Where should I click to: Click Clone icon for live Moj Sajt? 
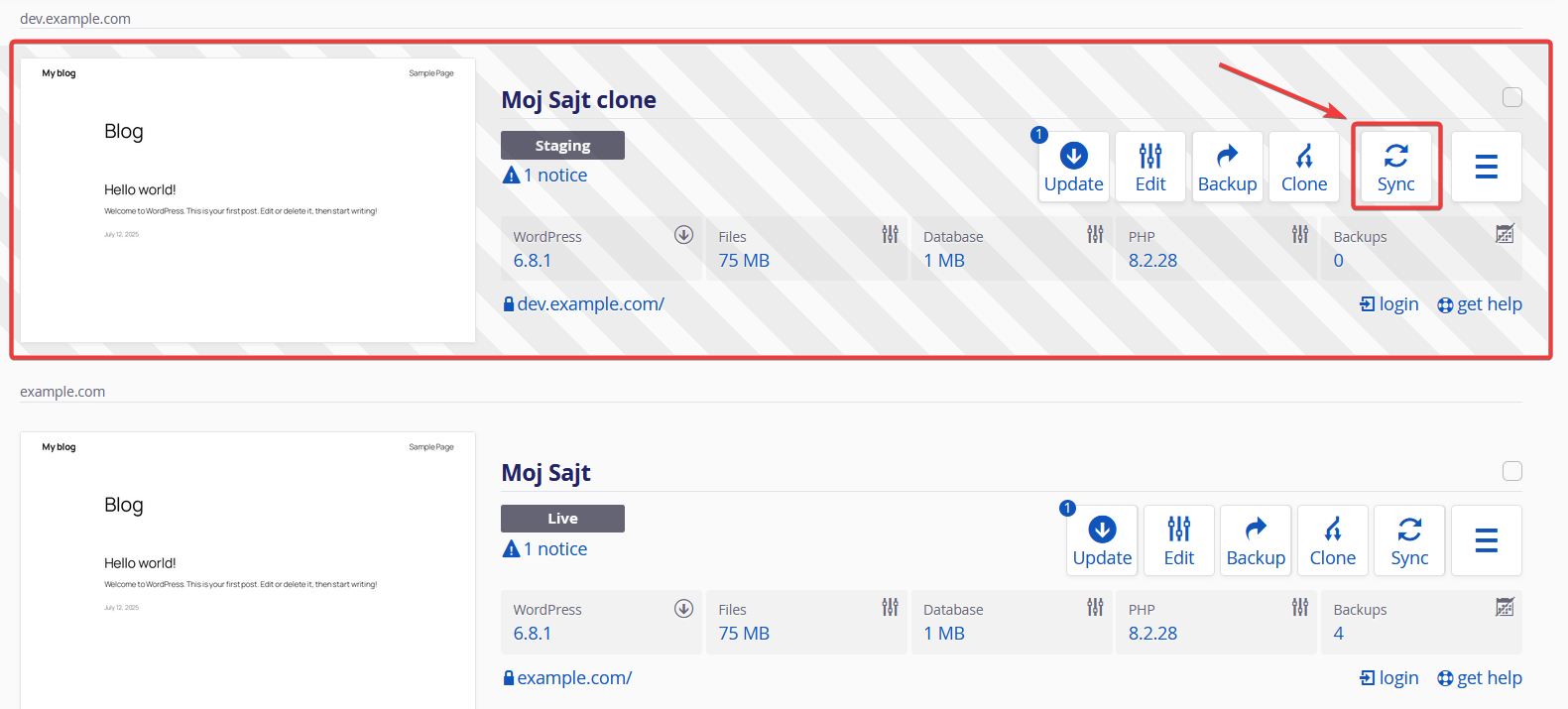(1333, 540)
